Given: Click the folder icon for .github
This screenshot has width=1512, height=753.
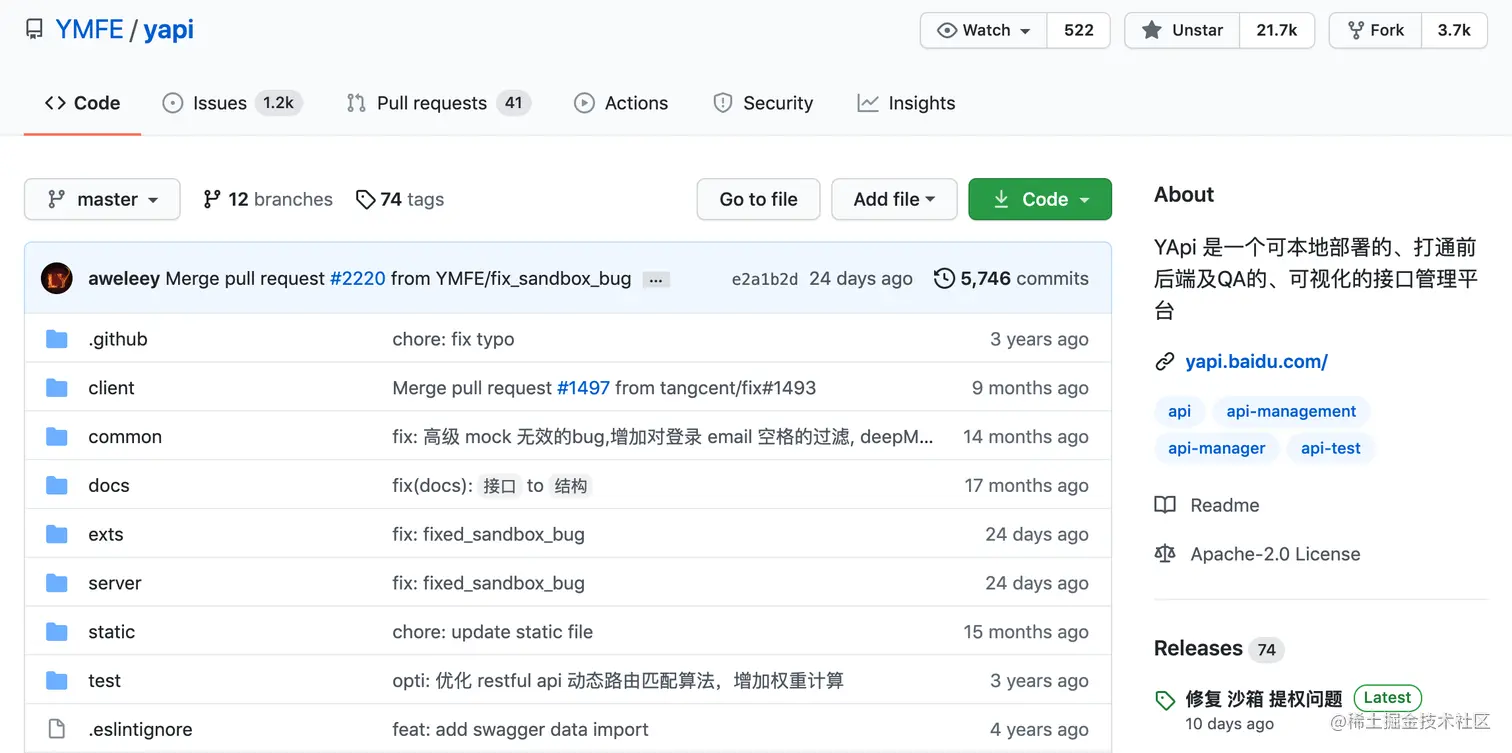Looking at the screenshot, I should pos(57,339).
